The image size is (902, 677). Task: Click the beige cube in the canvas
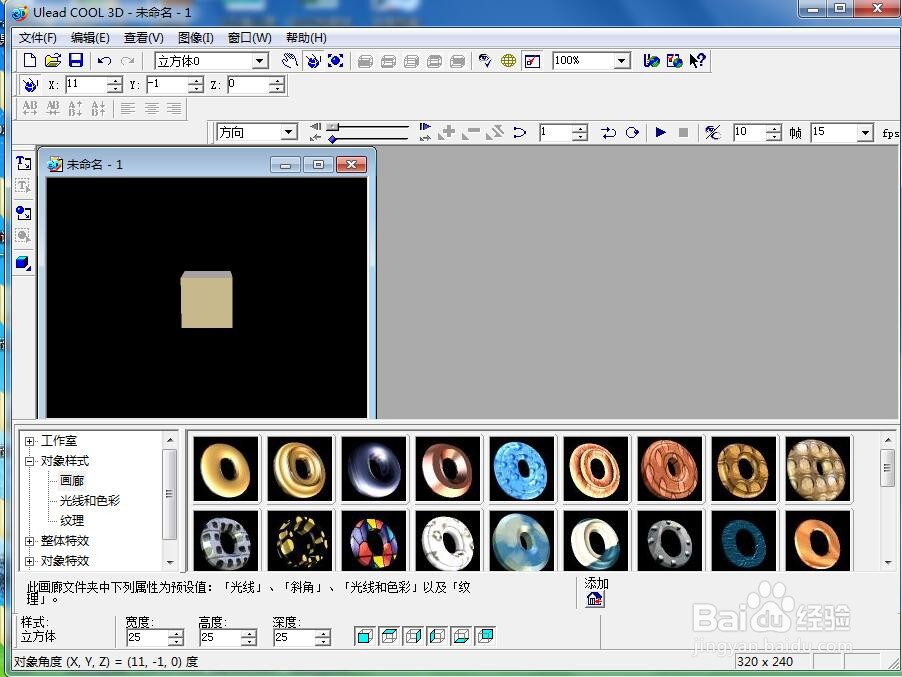click(207, 300)
